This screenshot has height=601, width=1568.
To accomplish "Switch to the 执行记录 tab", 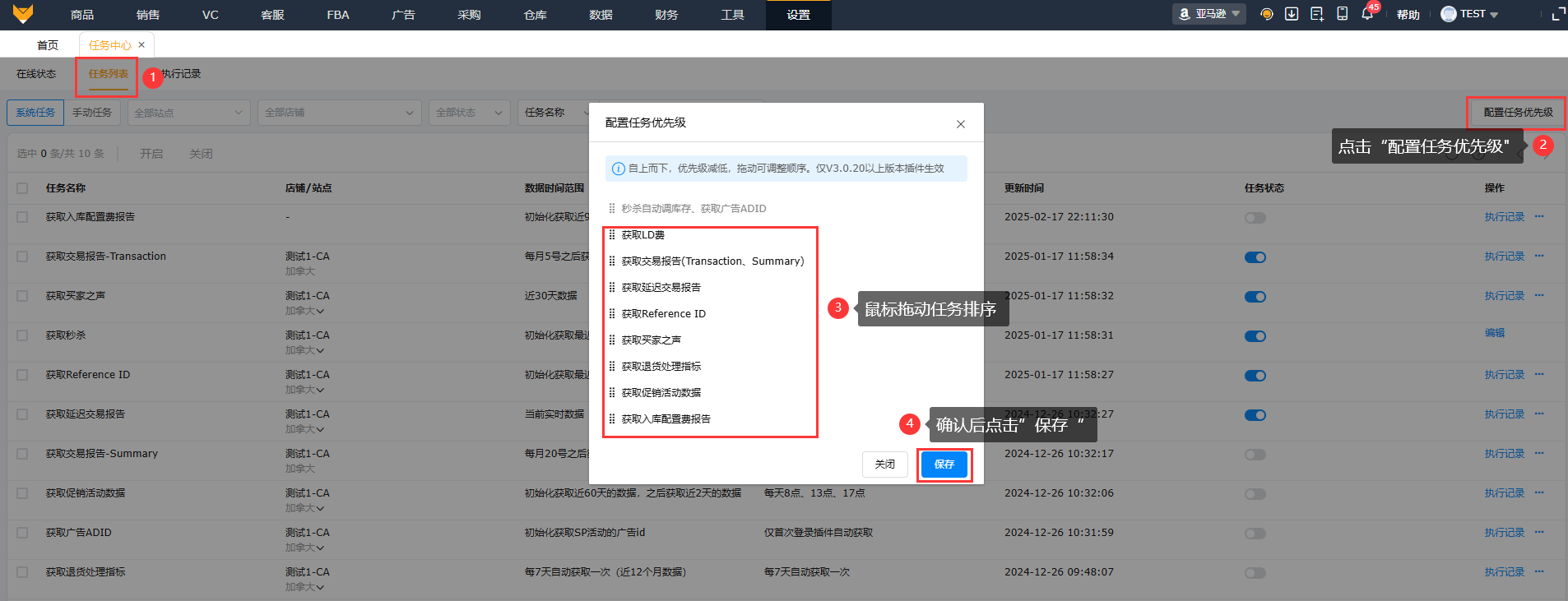I will point(181,74).
